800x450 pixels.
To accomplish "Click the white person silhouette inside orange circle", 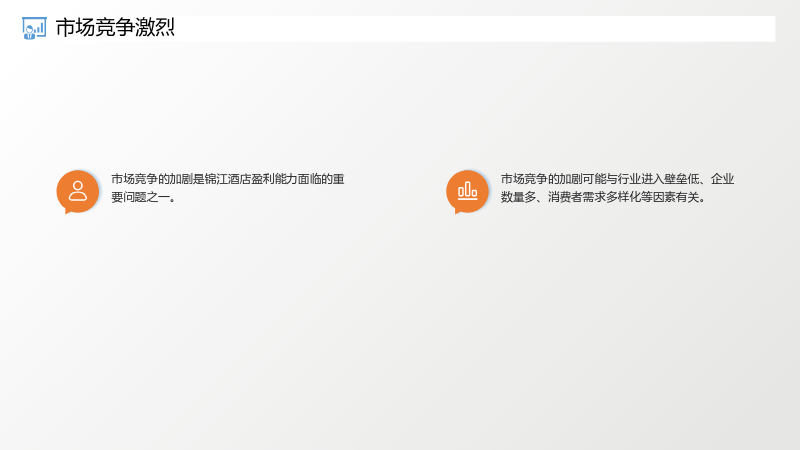I will (78, 191).
